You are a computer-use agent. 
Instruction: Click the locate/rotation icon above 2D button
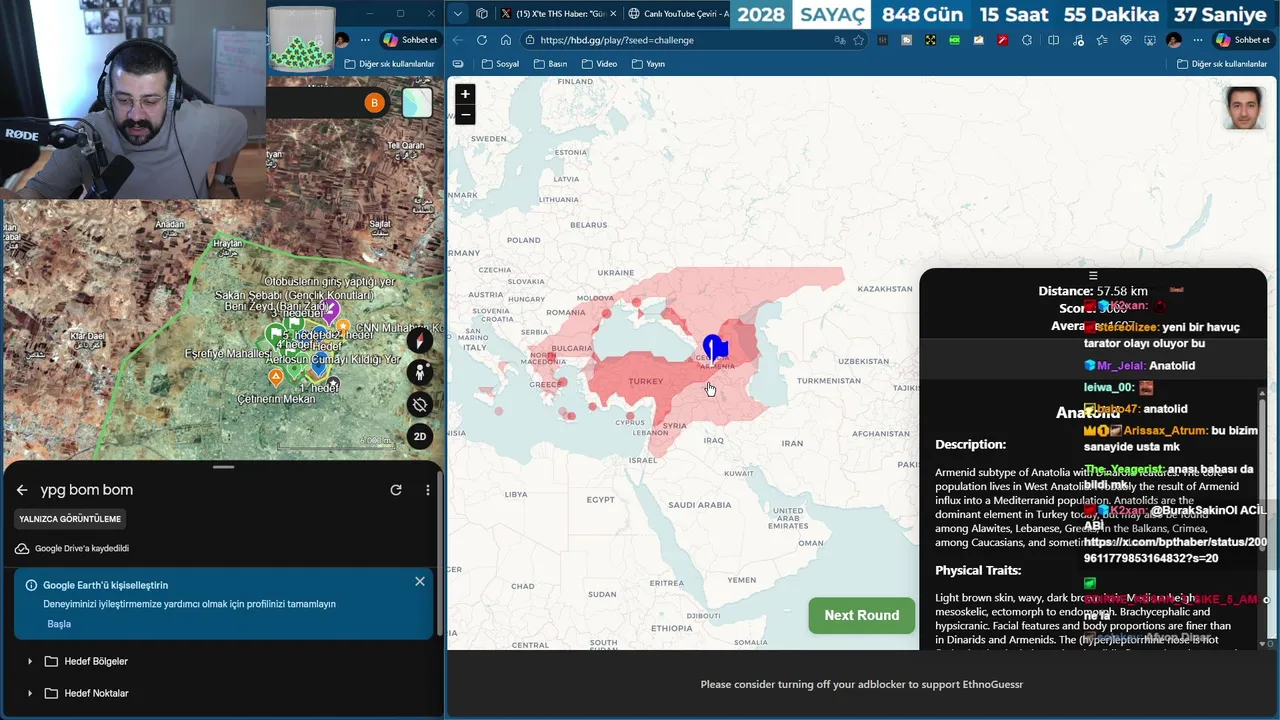(x=420, y=404)
